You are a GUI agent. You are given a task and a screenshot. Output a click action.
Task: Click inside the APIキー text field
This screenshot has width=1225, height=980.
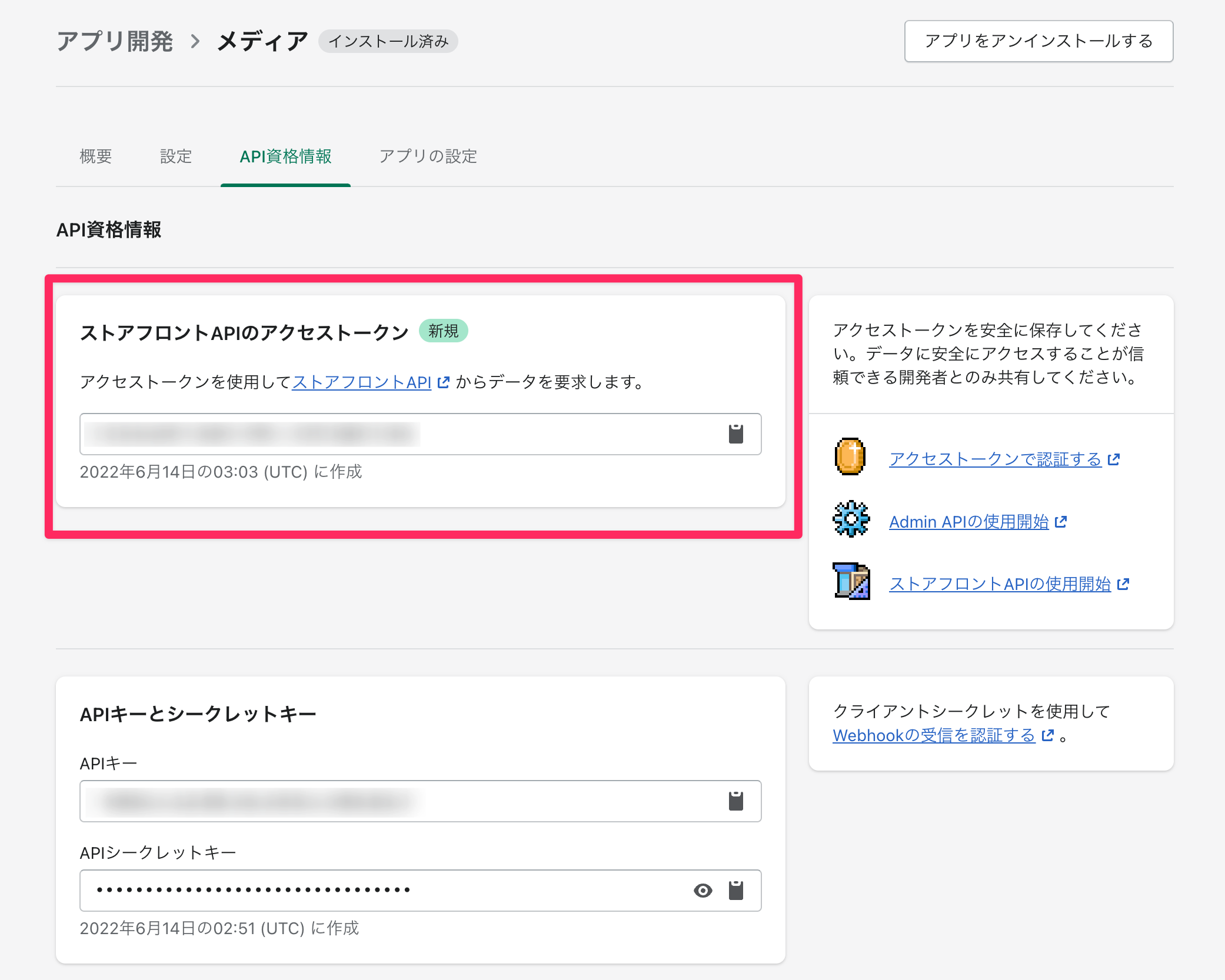[400, 801]
